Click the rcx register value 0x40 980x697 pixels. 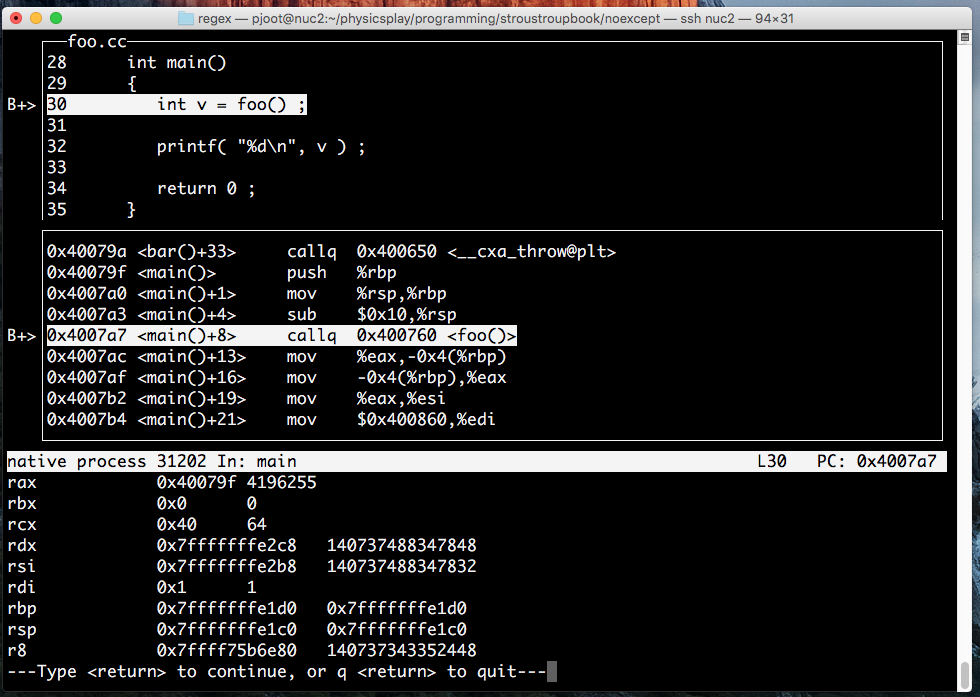click(x=177, y=524)
